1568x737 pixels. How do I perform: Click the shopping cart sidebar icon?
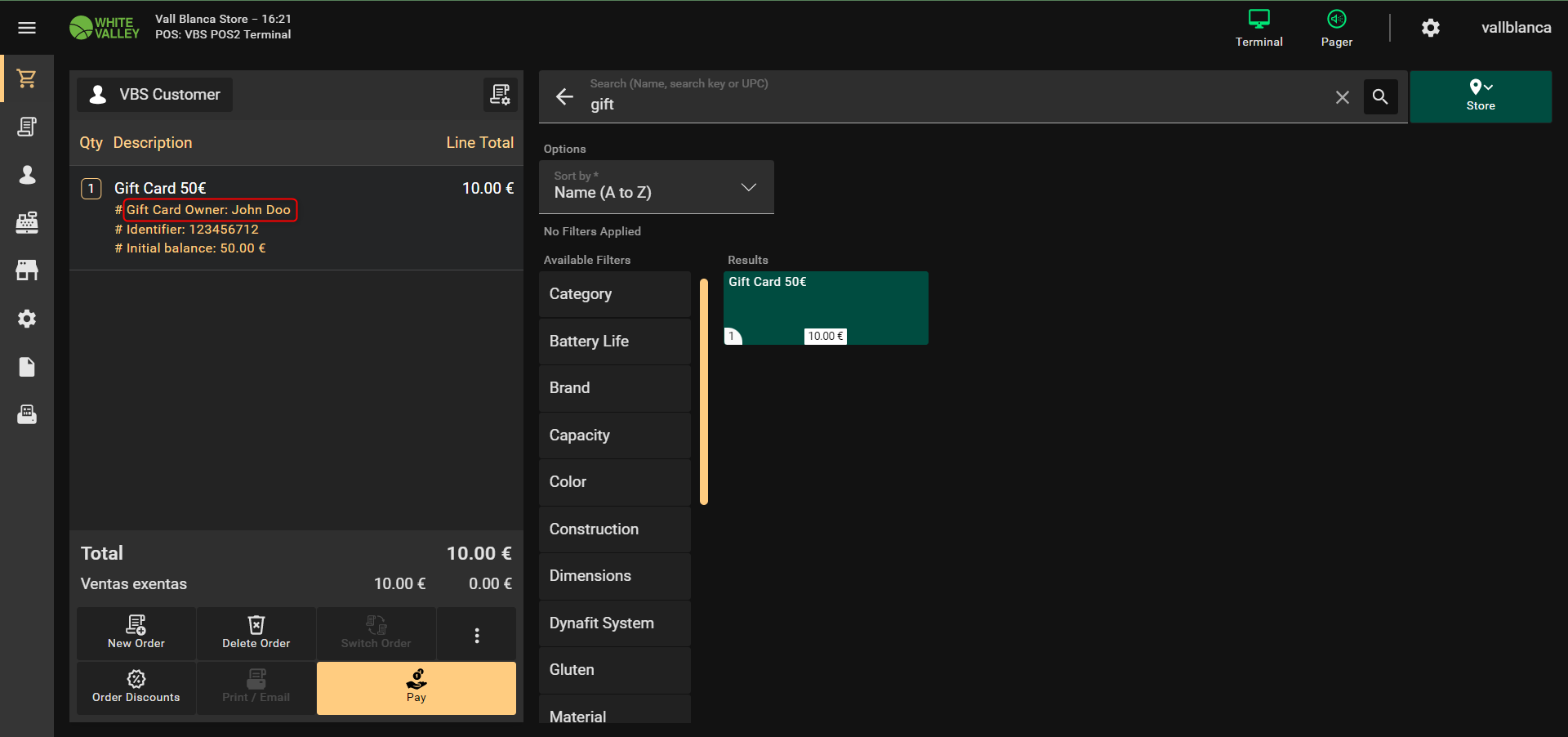pos(27,78)
